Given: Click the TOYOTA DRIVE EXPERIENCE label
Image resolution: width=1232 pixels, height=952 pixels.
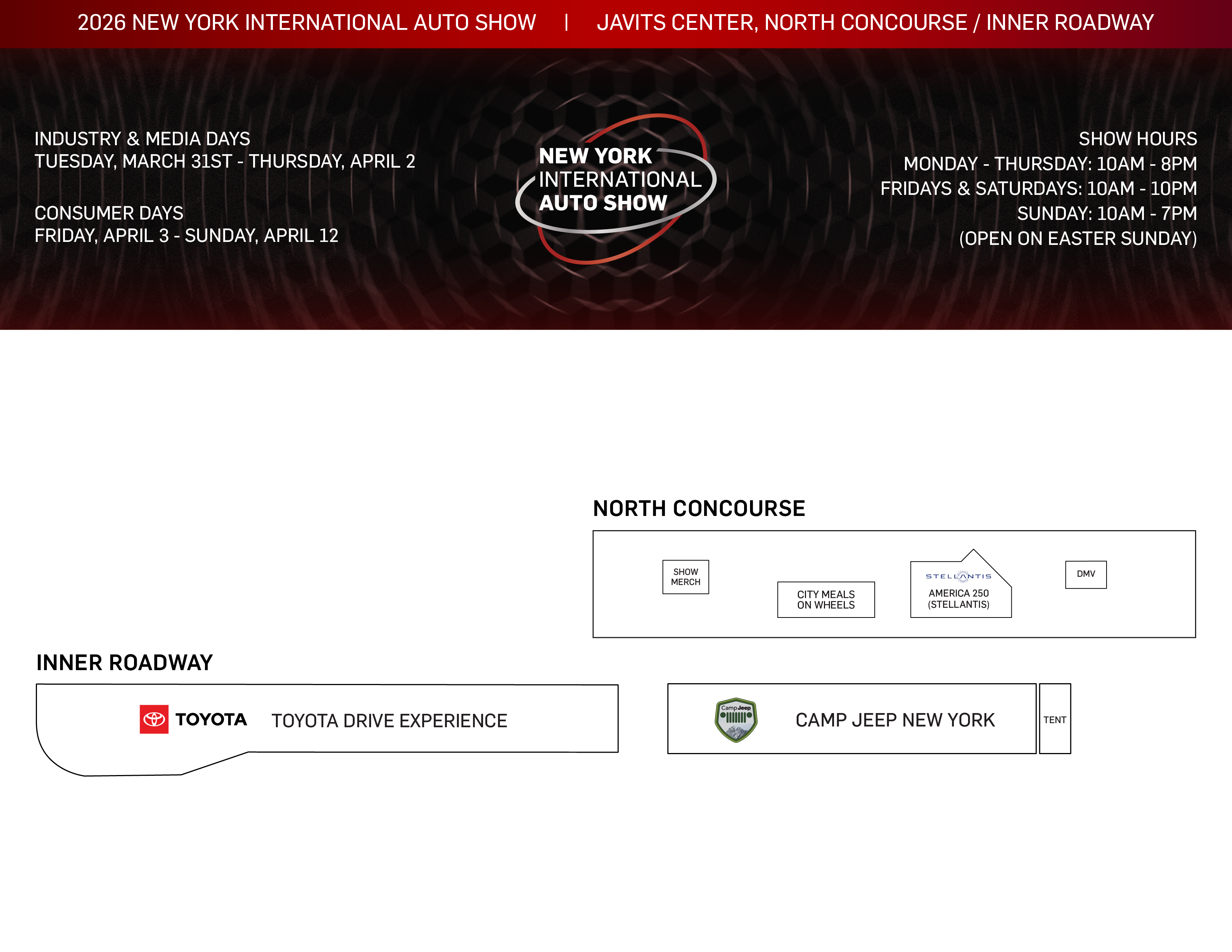Looking at the screenshot, I should coord(389,721).
